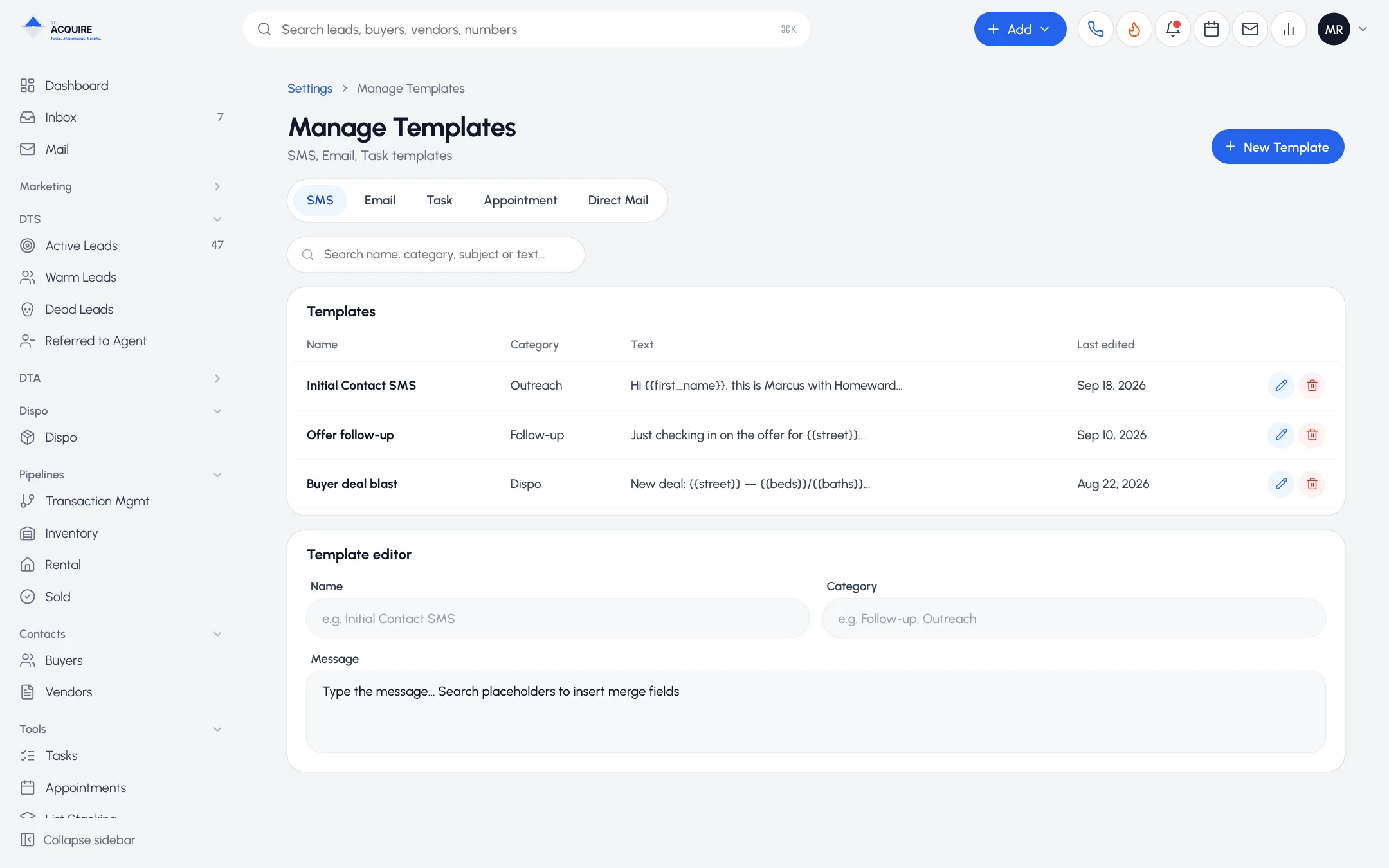The image size is (1389, 868).
Task: Click the template Category input field
Action: (x=1073, y=619)
